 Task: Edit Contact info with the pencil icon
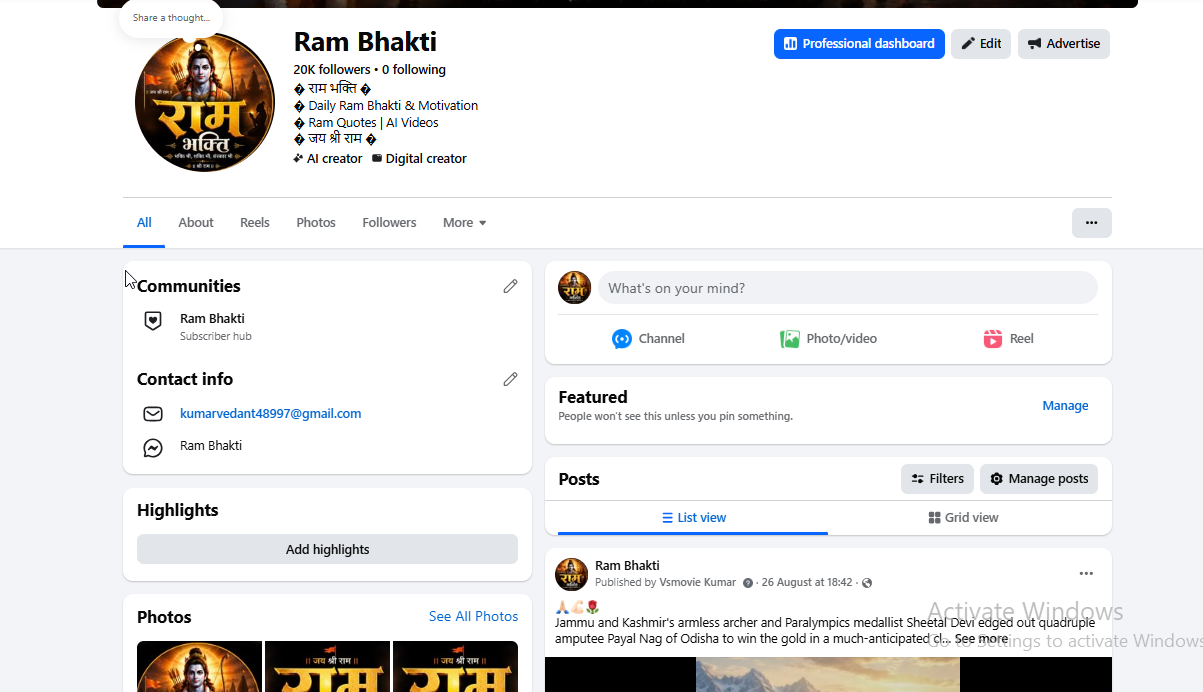510,379
